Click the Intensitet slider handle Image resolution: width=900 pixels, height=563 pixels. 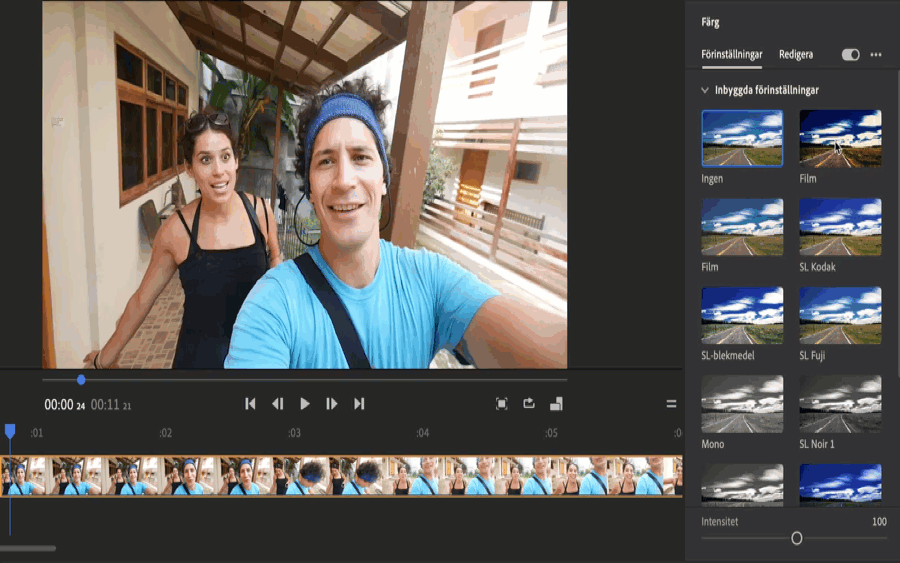coord(797,538)
